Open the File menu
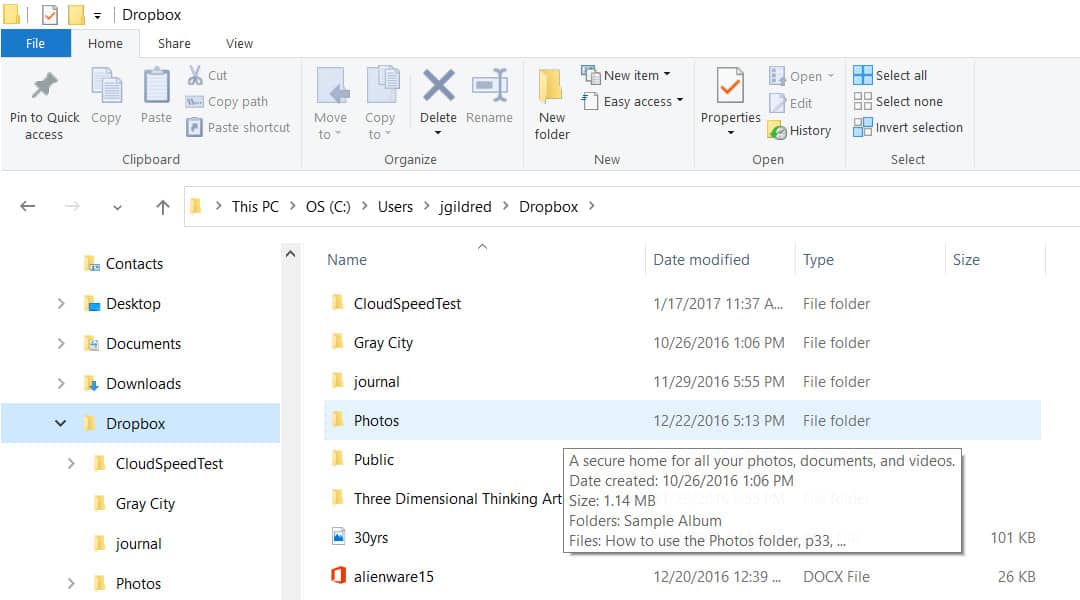This screenshot has height=600, width=1080. pyautogui.click(x=36, y=43)
